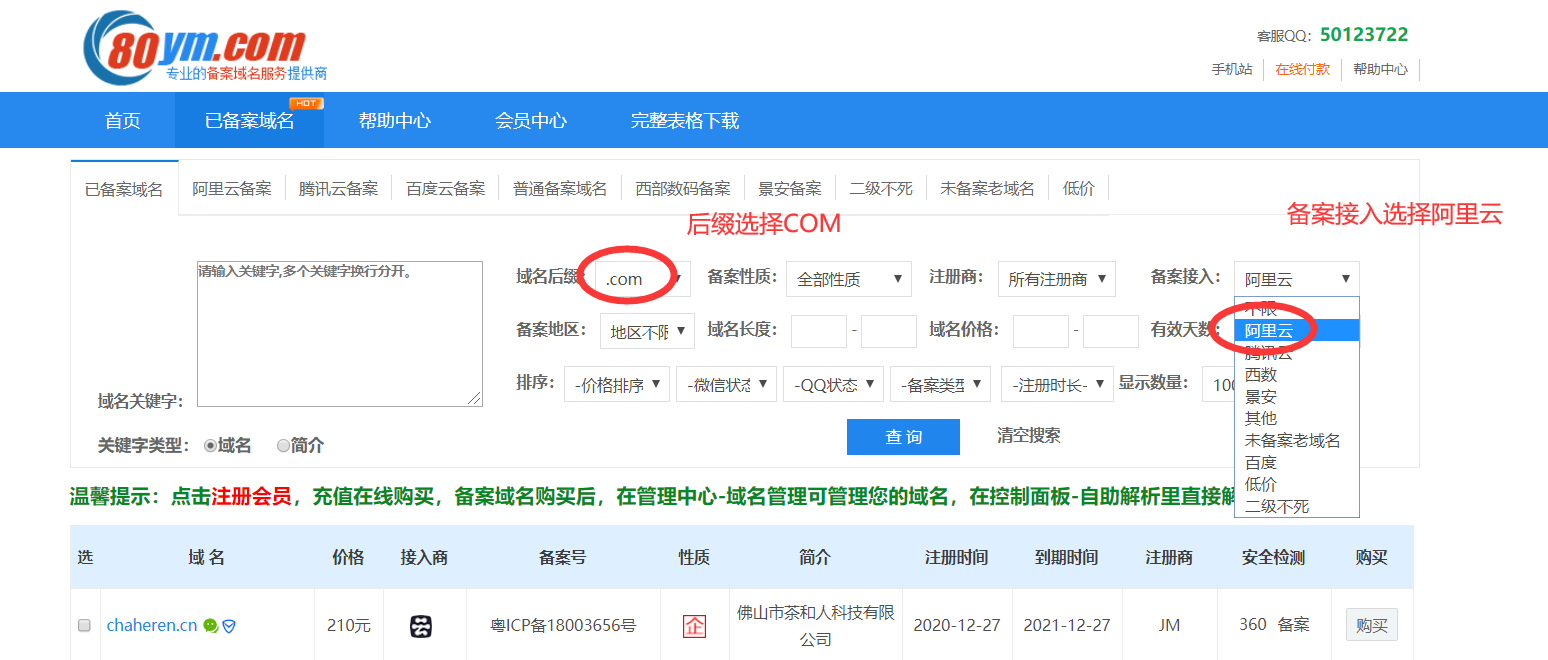
Task: Choose 西数 in the dropdown list
Action: coord(1297,374)
